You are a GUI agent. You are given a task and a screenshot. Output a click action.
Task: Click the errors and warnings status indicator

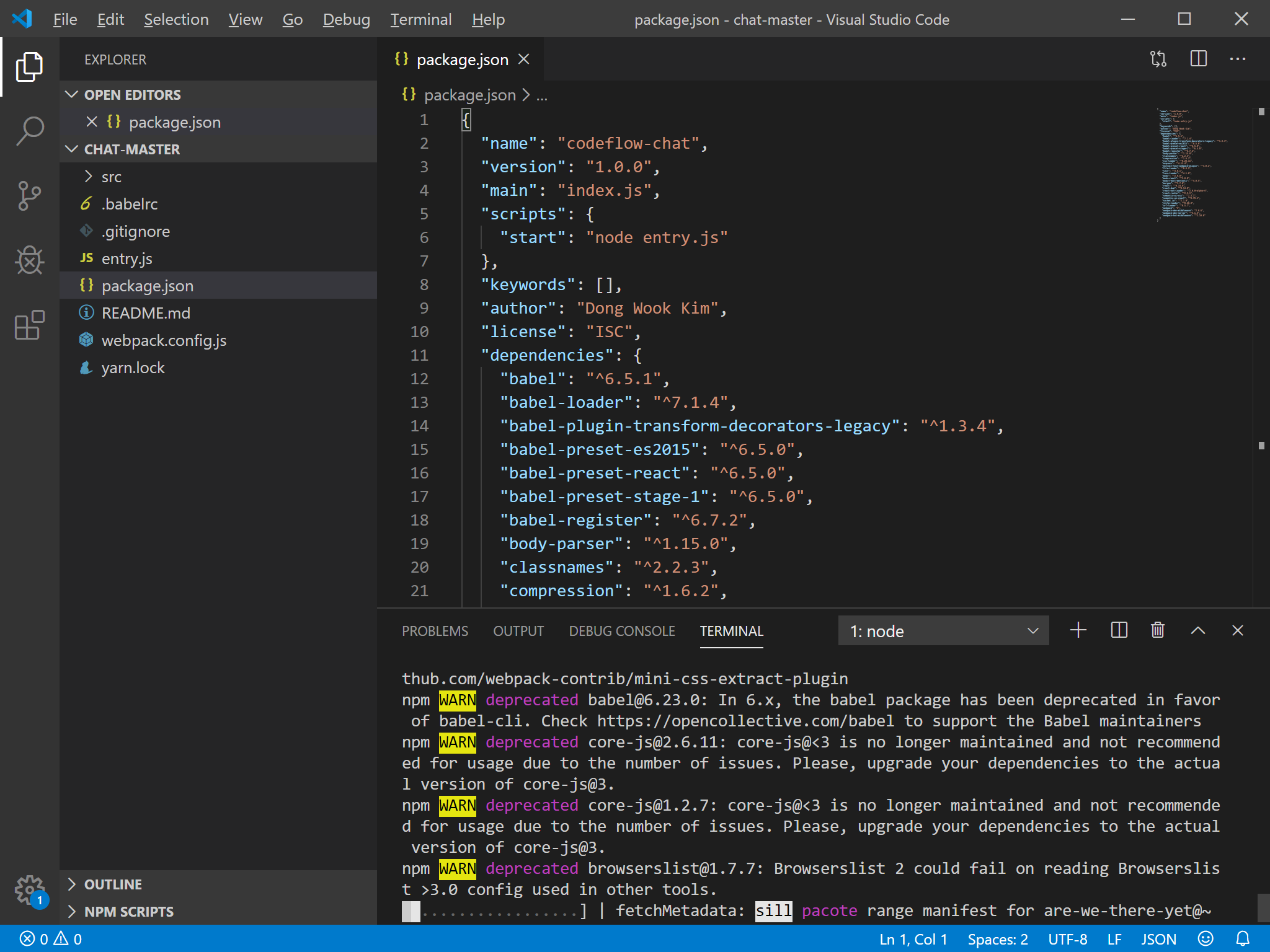tap(51, 939)
